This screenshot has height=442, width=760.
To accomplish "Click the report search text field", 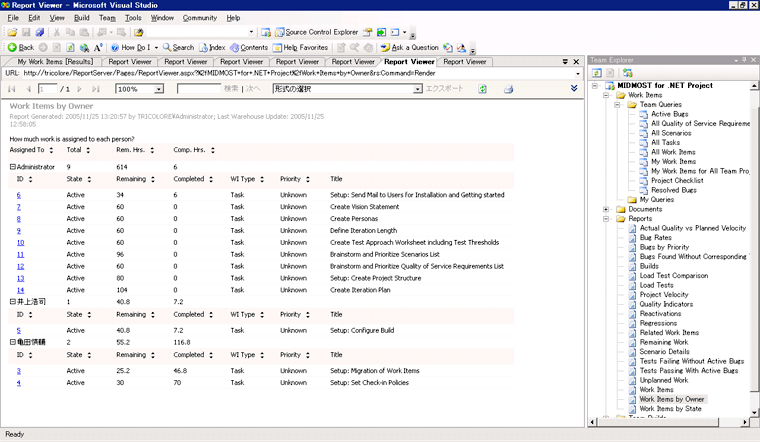I will (x=199, y=89).
